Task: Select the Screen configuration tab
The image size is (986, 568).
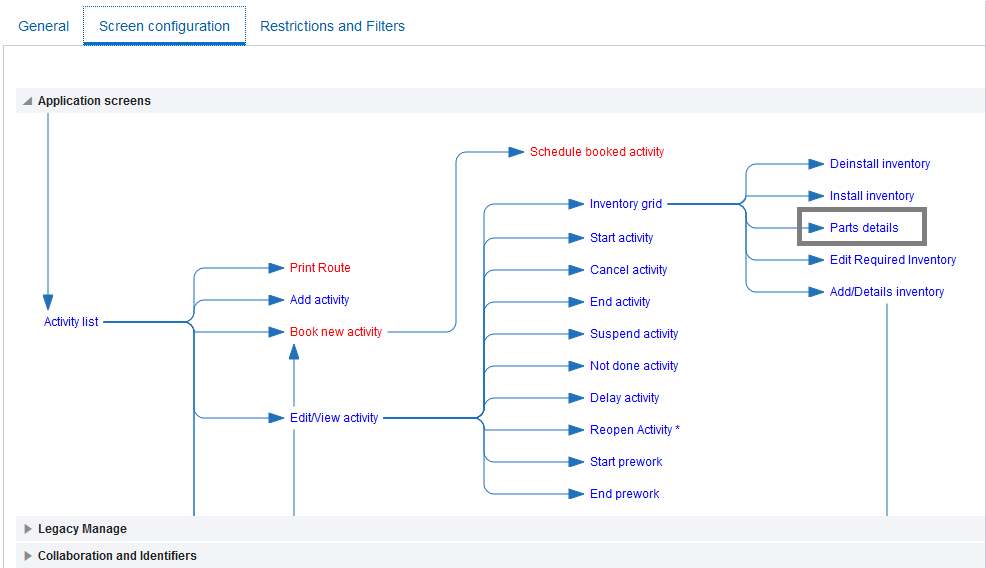Action: click(164, 26)
